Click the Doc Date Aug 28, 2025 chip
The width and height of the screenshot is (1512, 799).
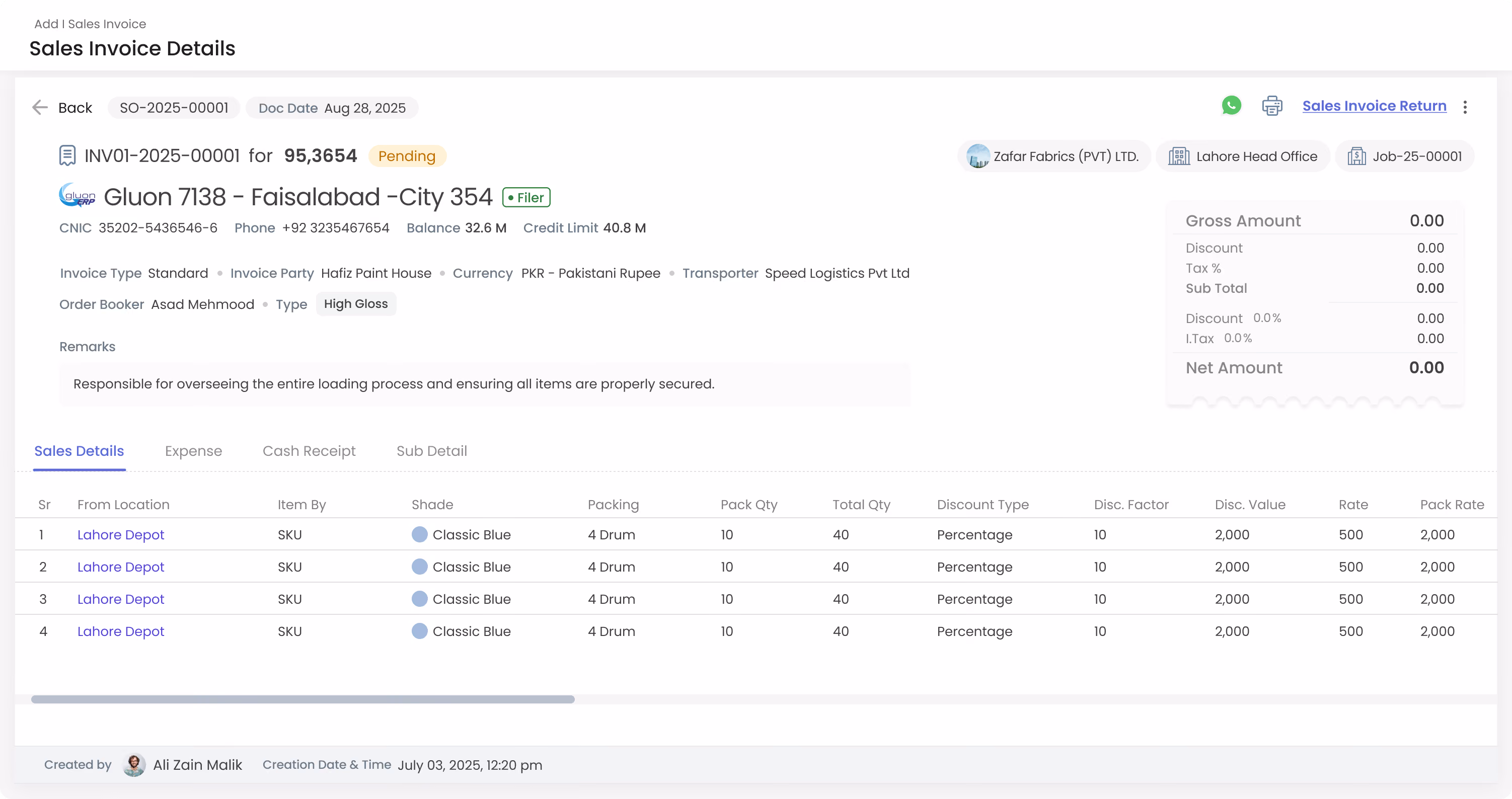pos(332,107)
